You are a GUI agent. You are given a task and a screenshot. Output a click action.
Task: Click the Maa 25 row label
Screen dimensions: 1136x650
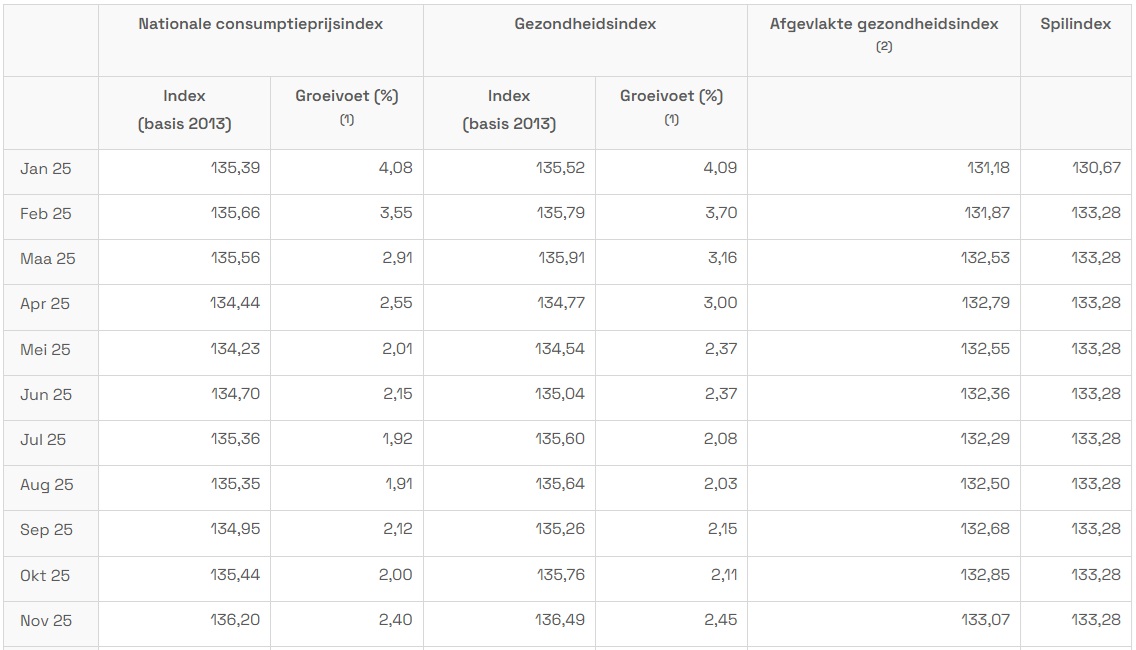[48, 259]
